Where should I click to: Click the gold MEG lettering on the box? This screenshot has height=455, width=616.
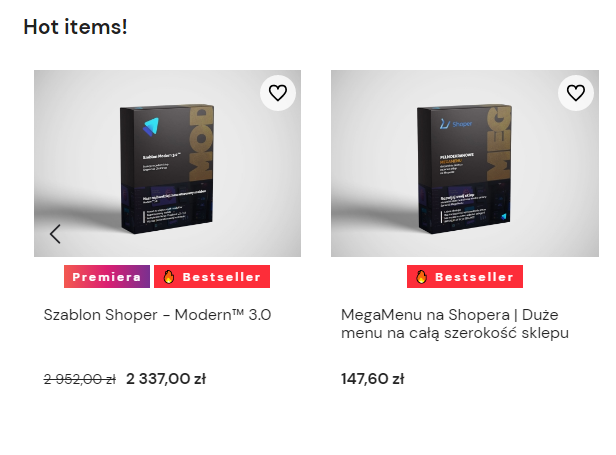pos(499,143)
